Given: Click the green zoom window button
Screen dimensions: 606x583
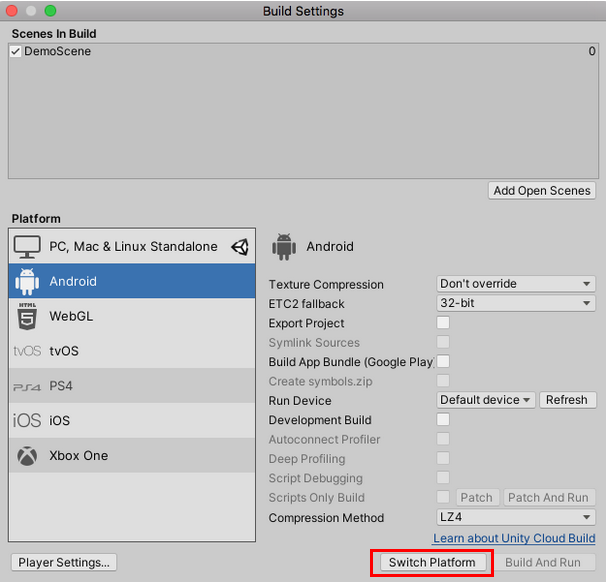Looking at the screenshot, I should click(50, 11).
